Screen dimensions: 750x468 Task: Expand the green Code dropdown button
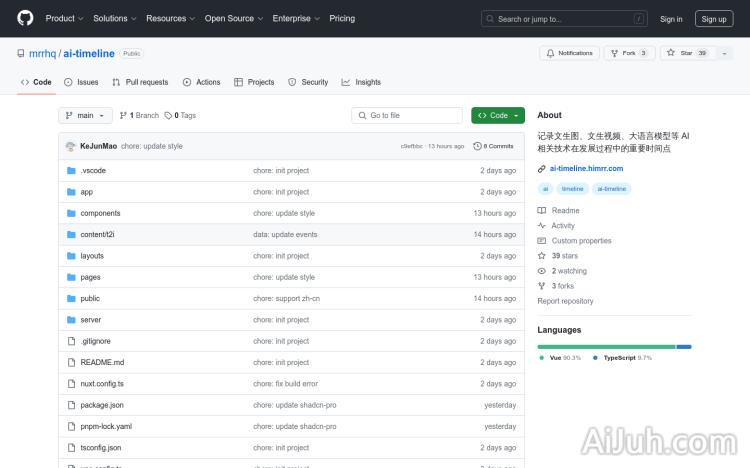click(497, 115)
